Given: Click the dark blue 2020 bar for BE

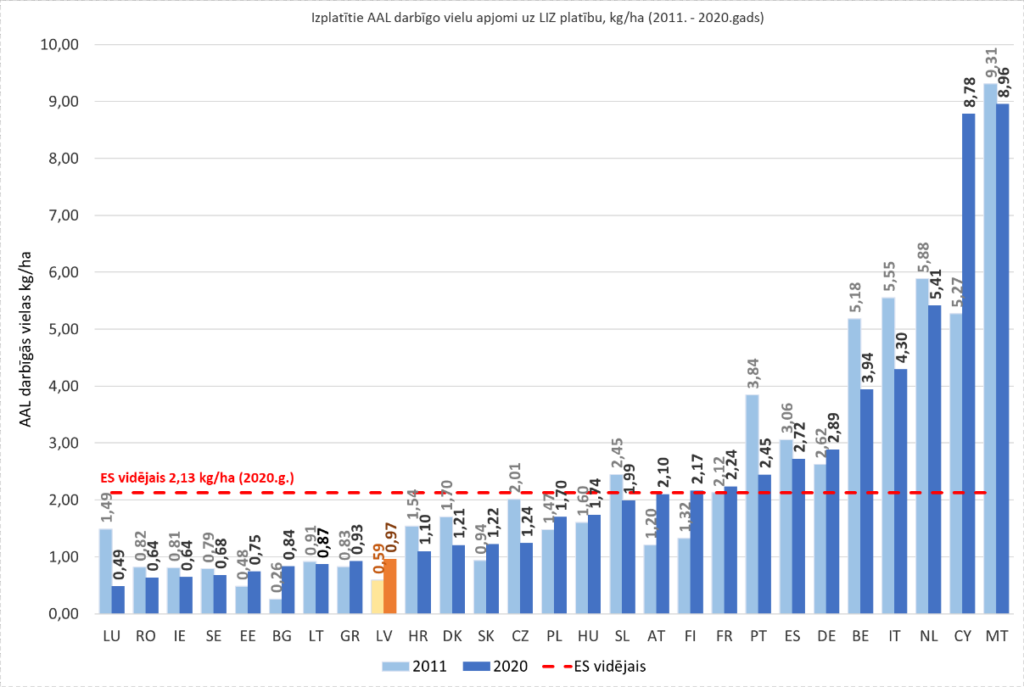Looking at the screenshot, I should pyautogui.click(x=866, y=501).
